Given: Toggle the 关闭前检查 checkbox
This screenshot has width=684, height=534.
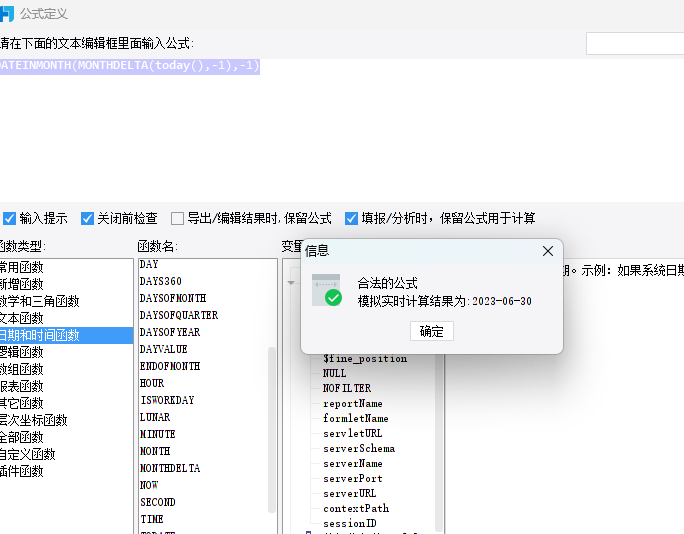Looking at the screenshot, I should pos(87,218).
